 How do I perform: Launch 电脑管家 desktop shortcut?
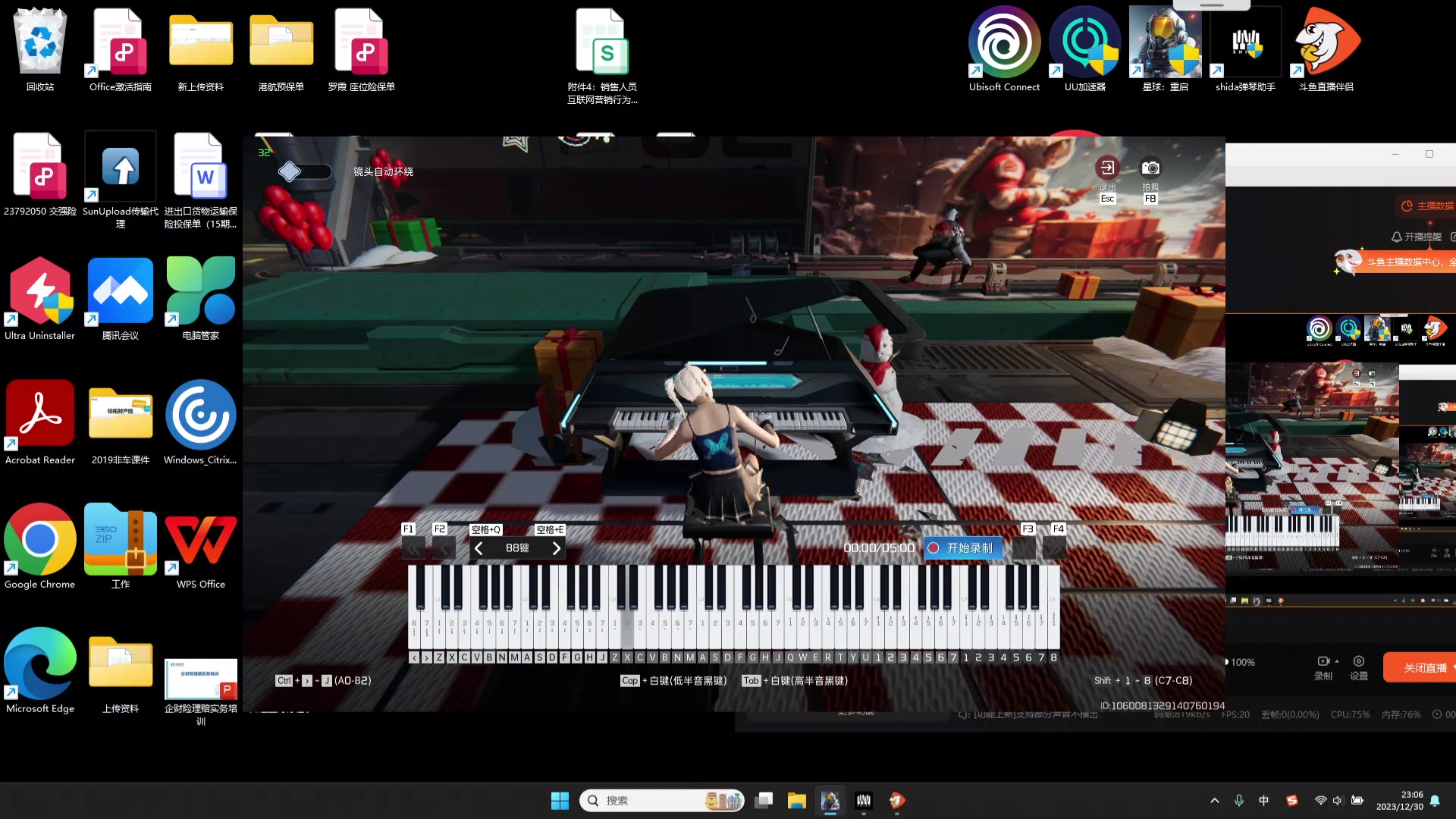201,299
